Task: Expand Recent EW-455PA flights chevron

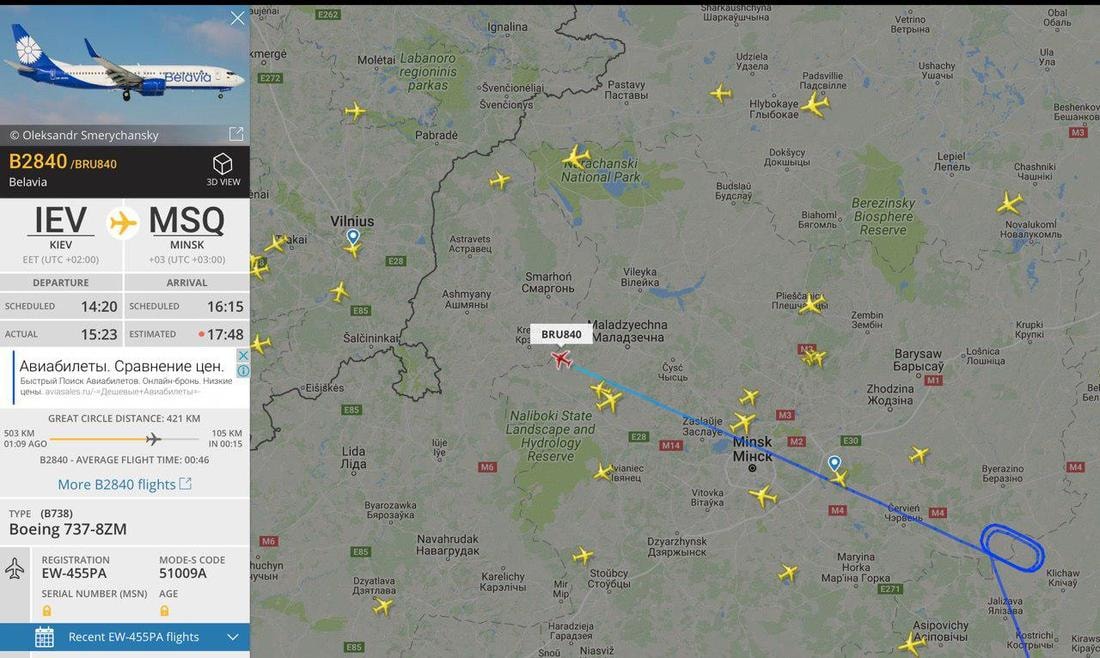Action: point(233,637)
